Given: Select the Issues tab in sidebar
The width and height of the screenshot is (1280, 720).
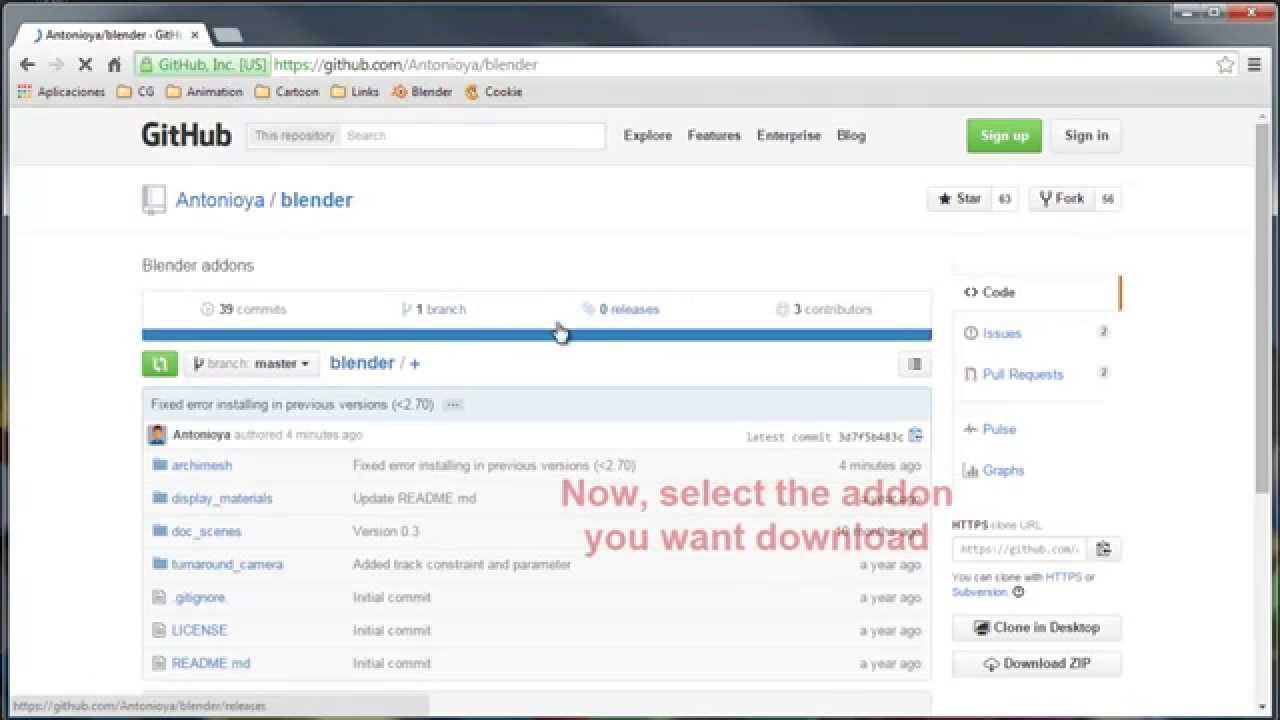Looking at the screenshot, I should click(x=1036, y=333).
